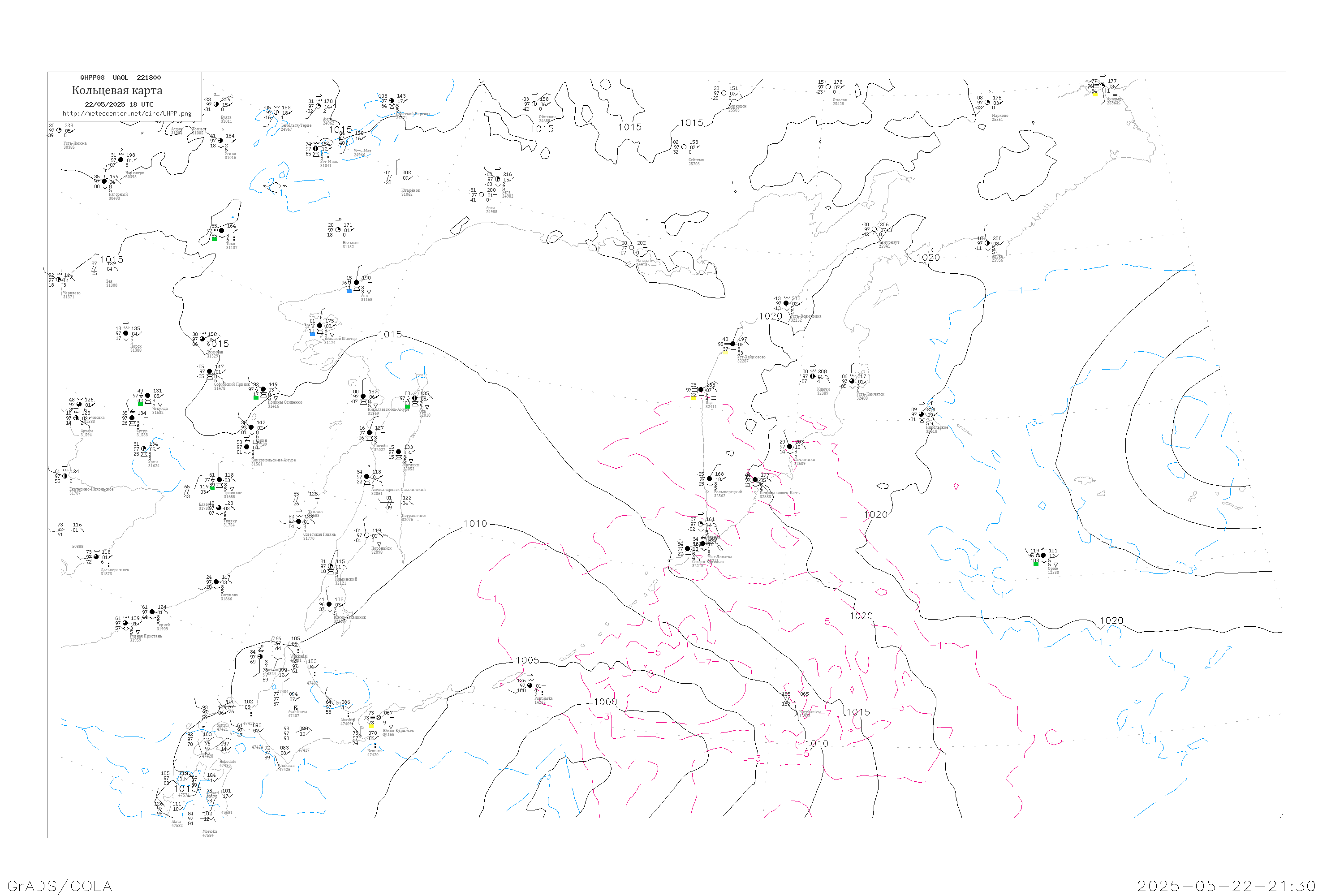Screen dimensions: 1344x896
Task: Click the Усть-Хайрюзово station label
Action: (x=751, y=357)
